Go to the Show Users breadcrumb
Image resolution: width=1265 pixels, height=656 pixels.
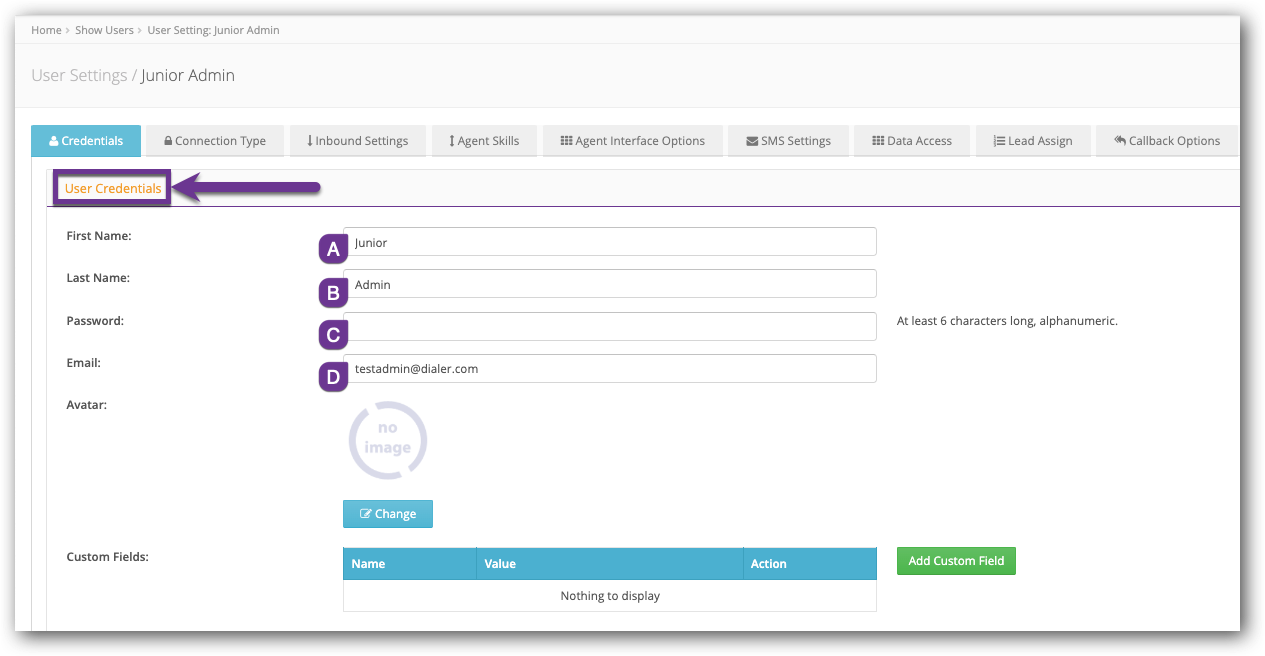(104, 30)
